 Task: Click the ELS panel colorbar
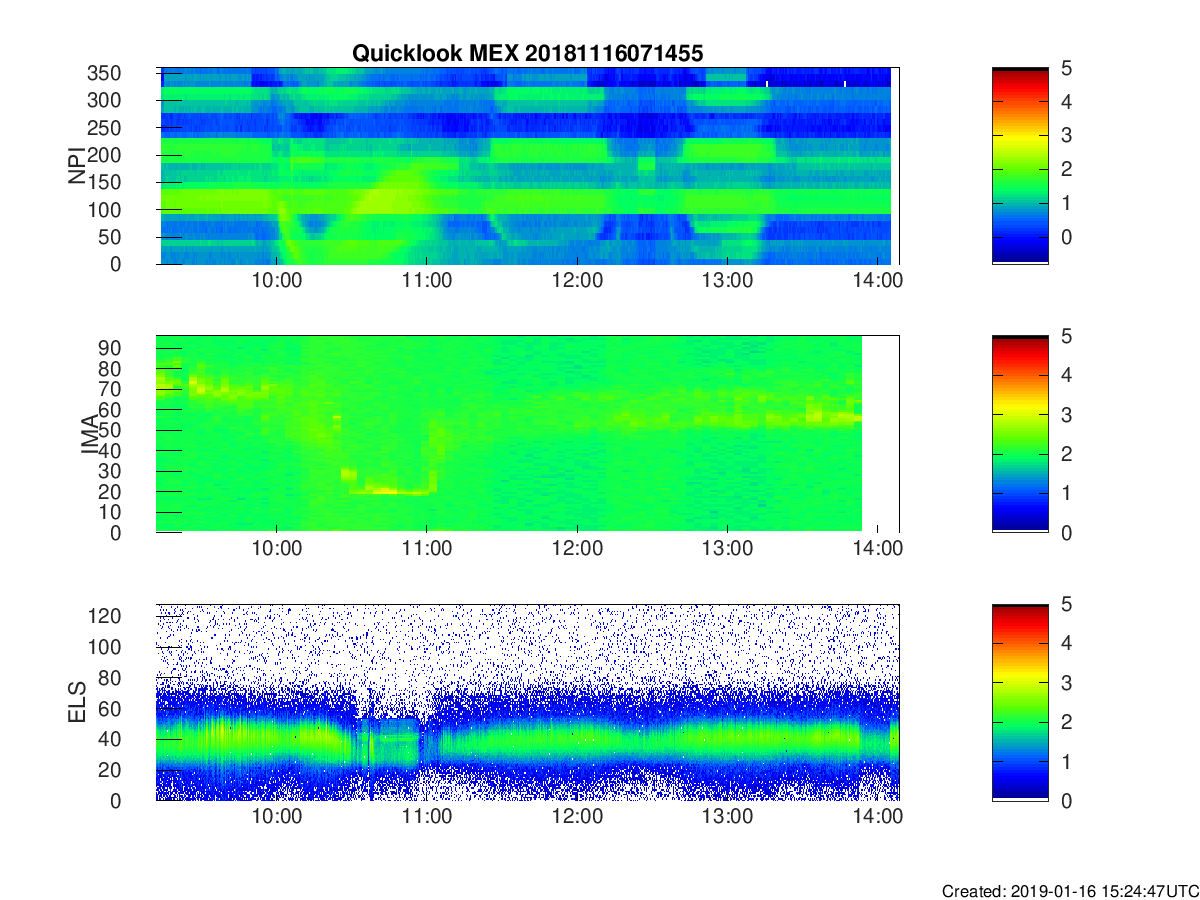tap(1020, 702)
